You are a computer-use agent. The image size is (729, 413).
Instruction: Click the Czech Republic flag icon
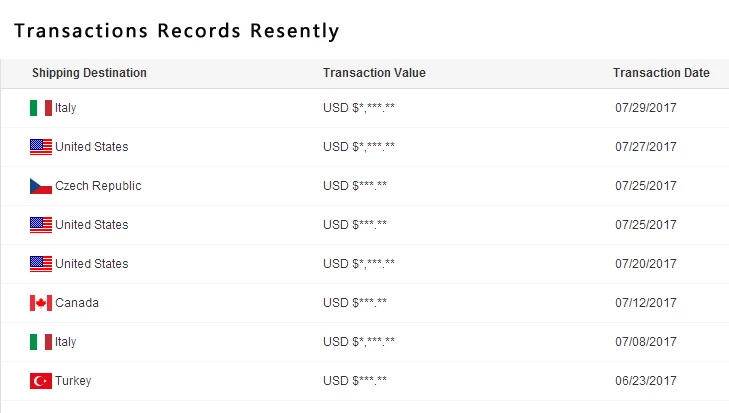click(x=41, y=186)
